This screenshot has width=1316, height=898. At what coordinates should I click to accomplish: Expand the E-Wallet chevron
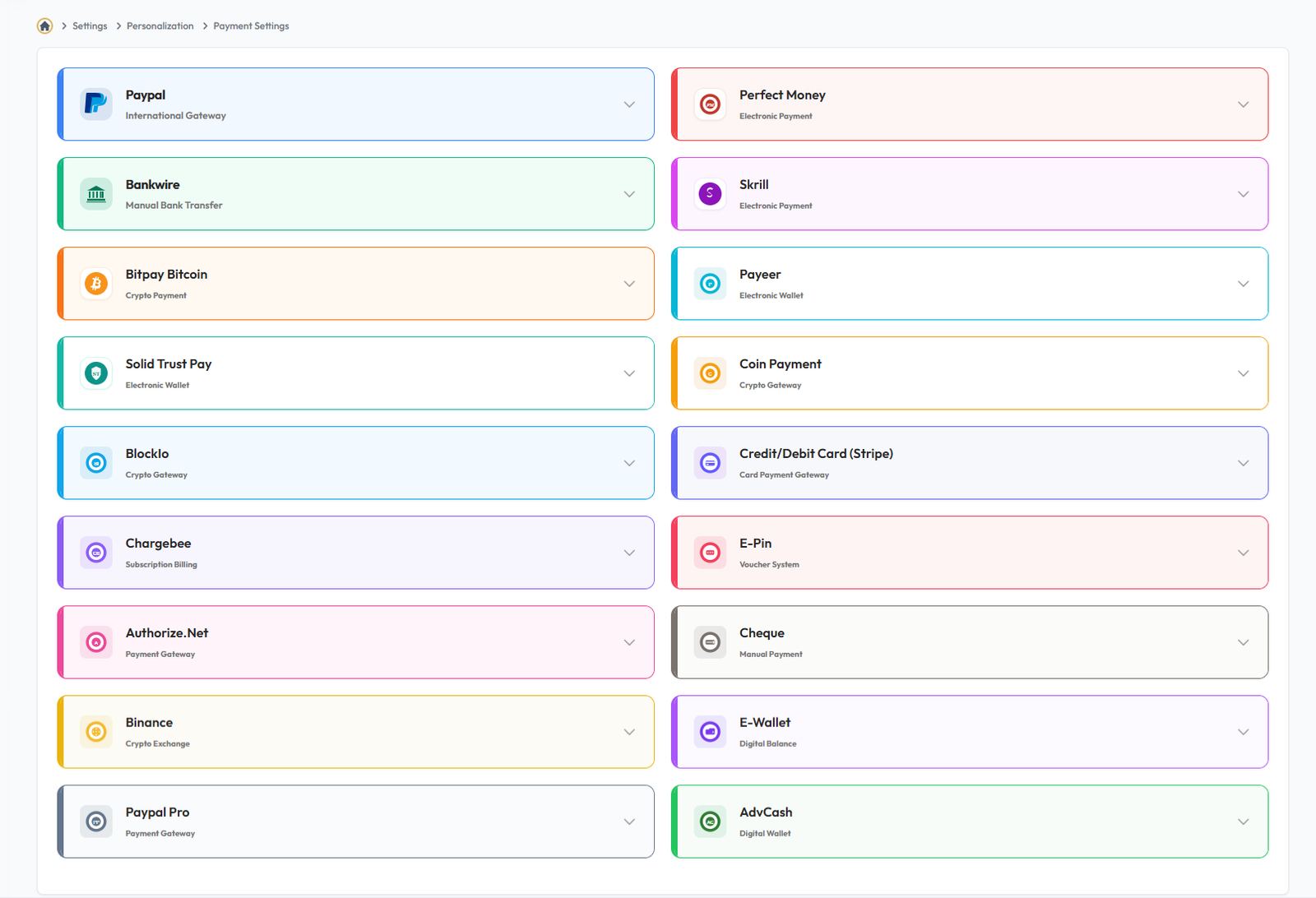(1243, 732)
